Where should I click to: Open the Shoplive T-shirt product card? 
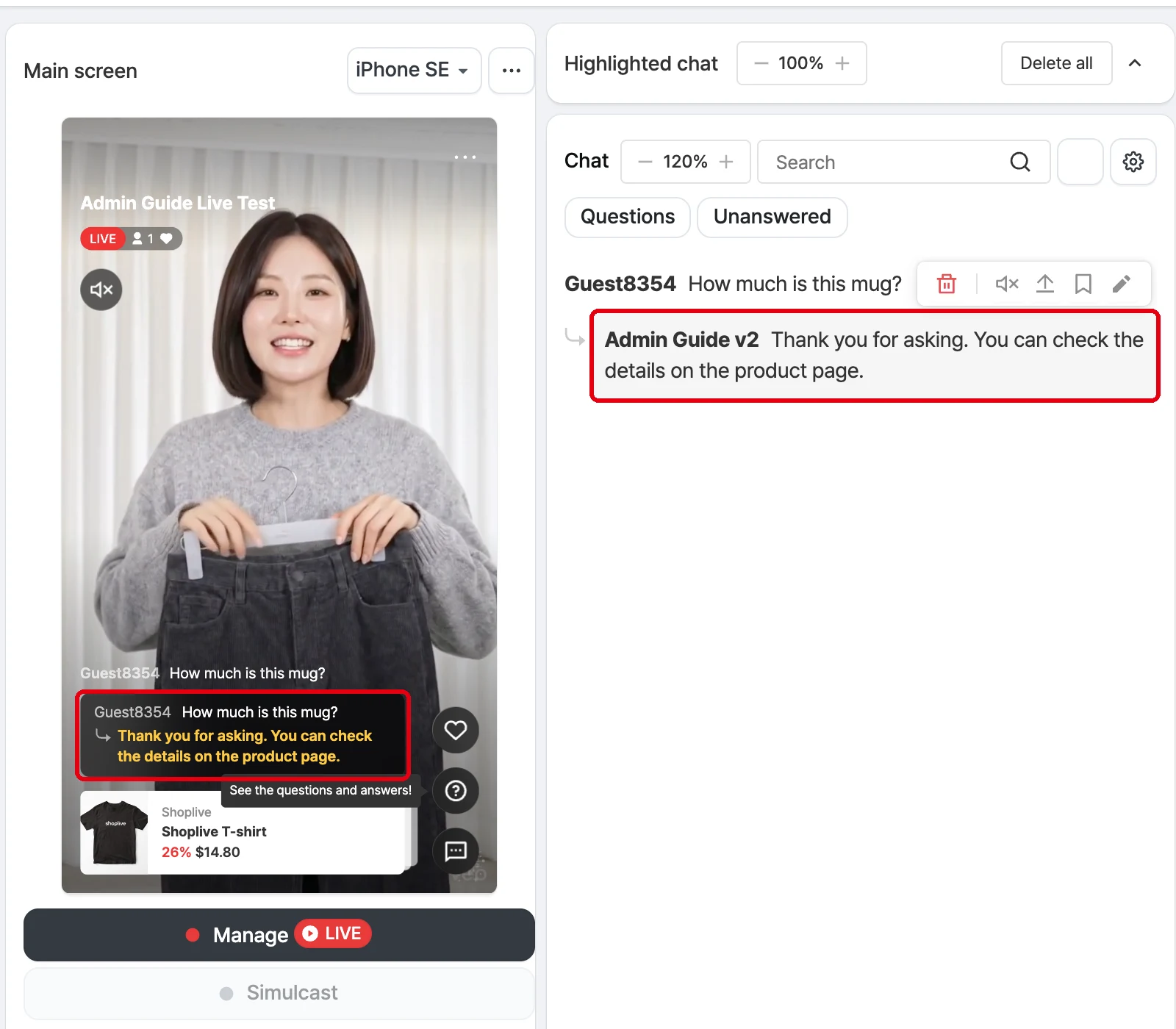(x=243, y=832)
